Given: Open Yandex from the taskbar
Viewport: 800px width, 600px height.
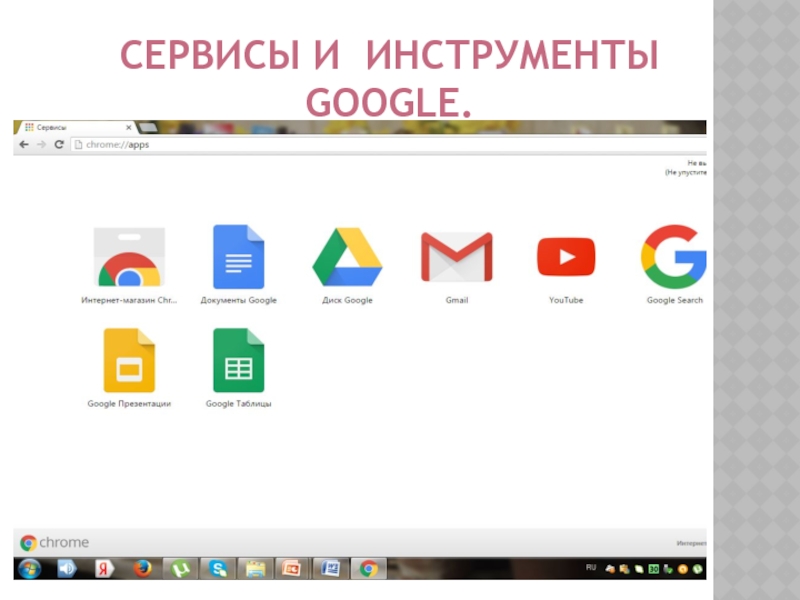Looking at the screenshot, I should 104,568.
